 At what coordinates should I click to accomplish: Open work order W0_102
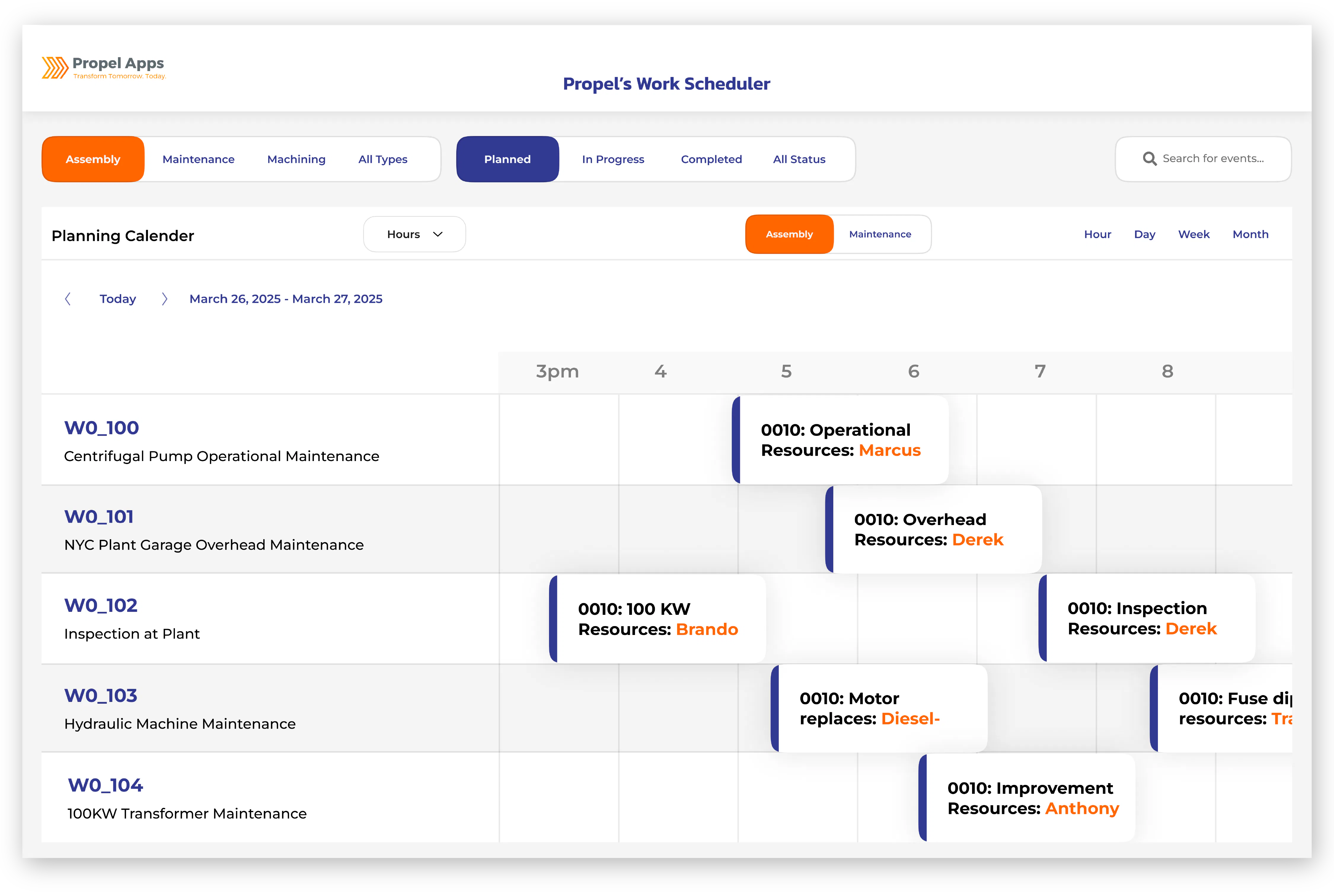pos(101,606)
